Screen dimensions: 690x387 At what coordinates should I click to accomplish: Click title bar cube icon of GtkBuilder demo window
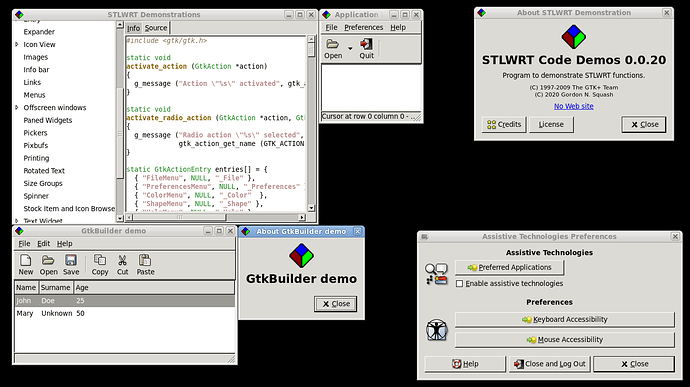coord(19,231)
